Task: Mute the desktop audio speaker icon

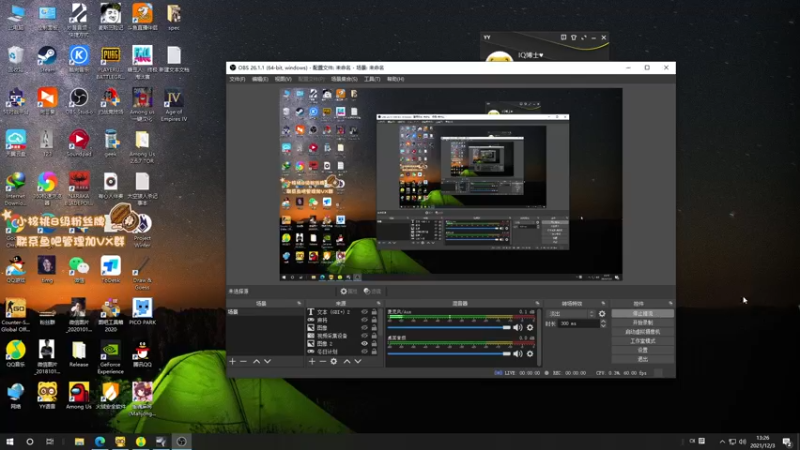Action: pyautogui.click(x=518, y=354)
